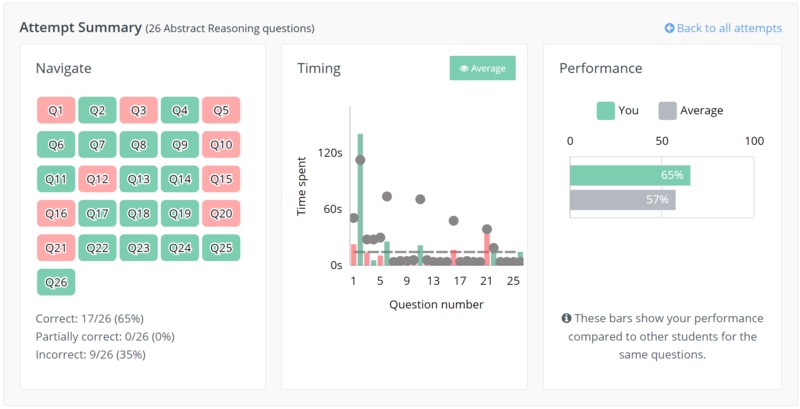Click the 65% You performance bar
The image size is (800, 409).
(x=630, y=175)
